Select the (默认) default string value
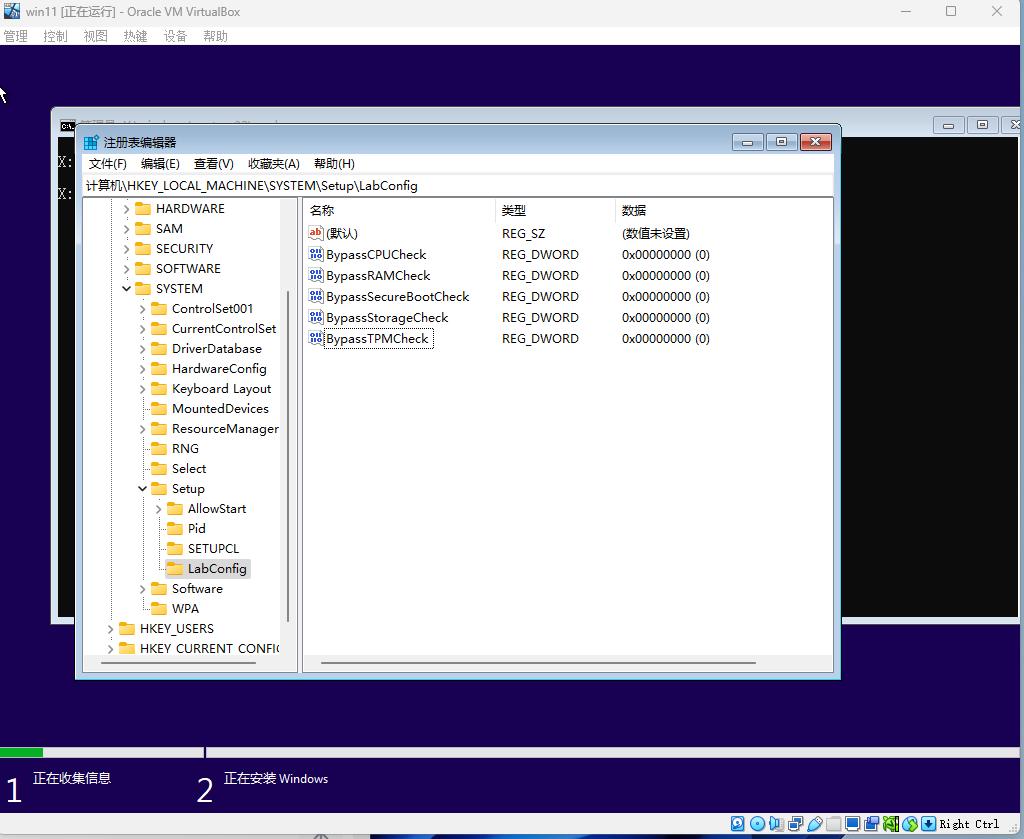 coord(341,234)
